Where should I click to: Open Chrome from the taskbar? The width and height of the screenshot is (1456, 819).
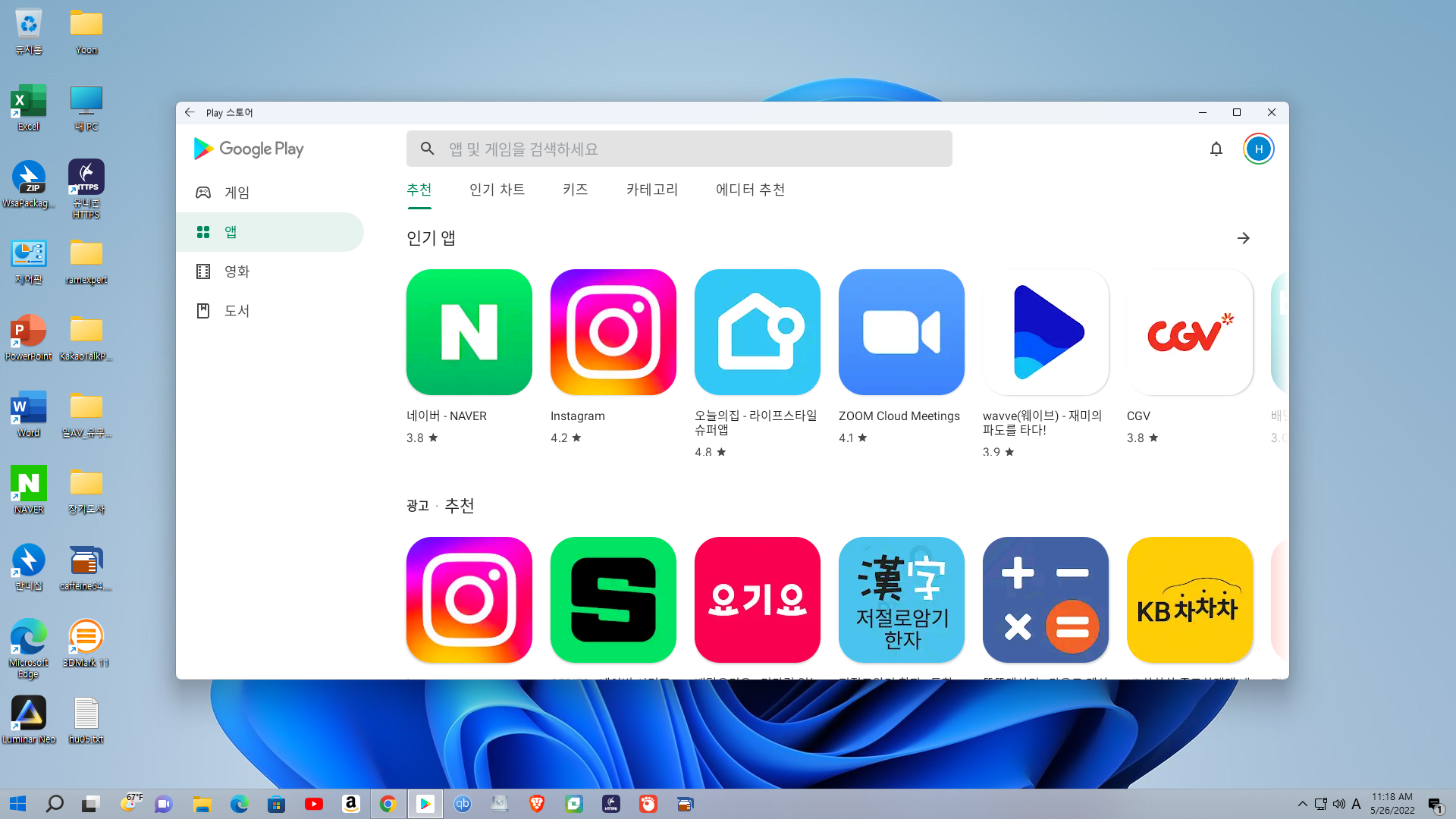click(x=388, y=804)
